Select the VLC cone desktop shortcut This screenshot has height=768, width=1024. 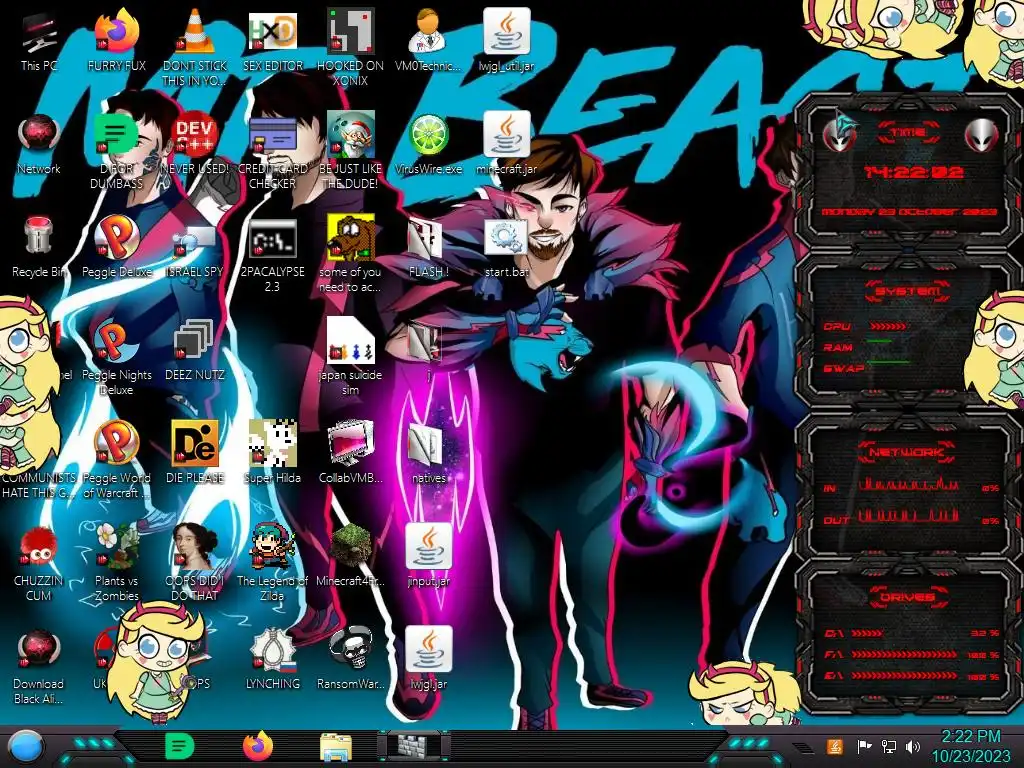pos(195,46)
